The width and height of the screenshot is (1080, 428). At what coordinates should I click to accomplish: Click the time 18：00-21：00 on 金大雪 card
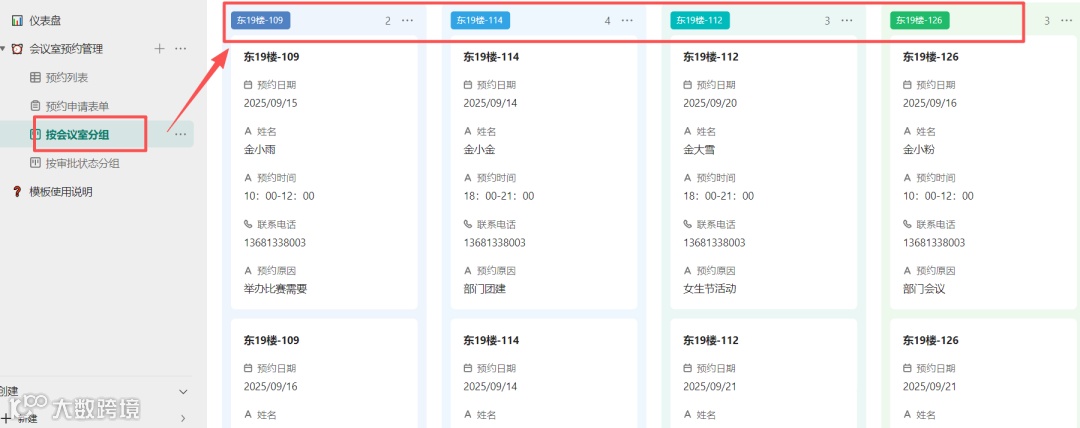pos(718,196)
